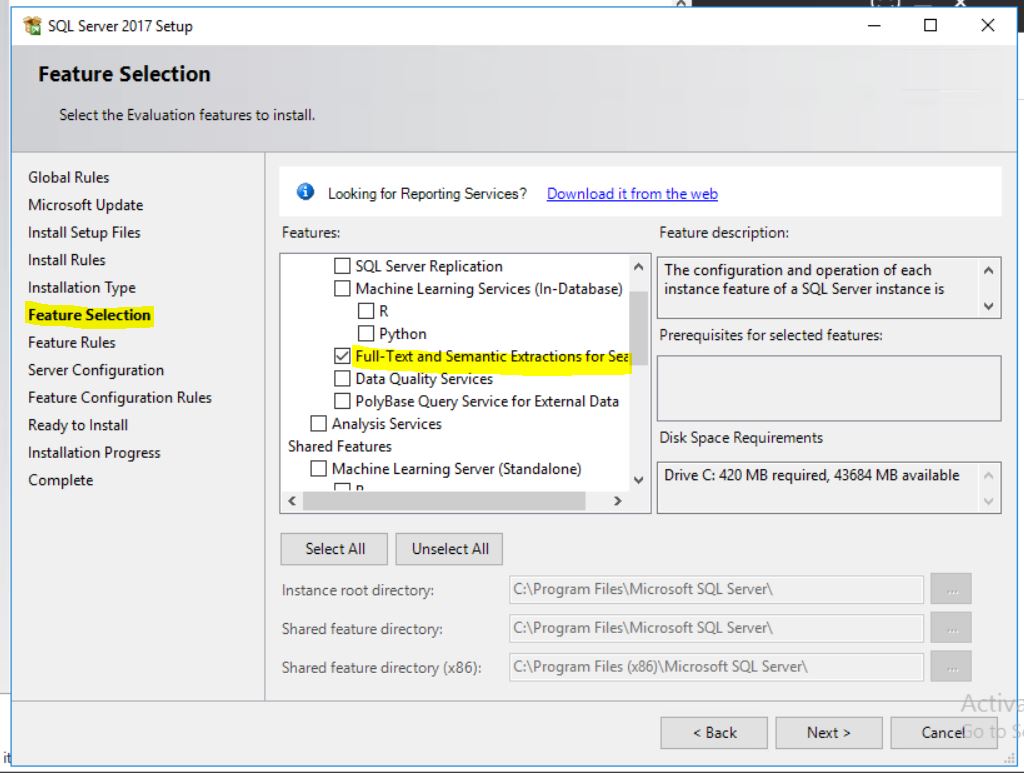Enable Machine Learning Services (In-Database)
1024x773 pixels.
pyautogui.click(x=344, y=288)
